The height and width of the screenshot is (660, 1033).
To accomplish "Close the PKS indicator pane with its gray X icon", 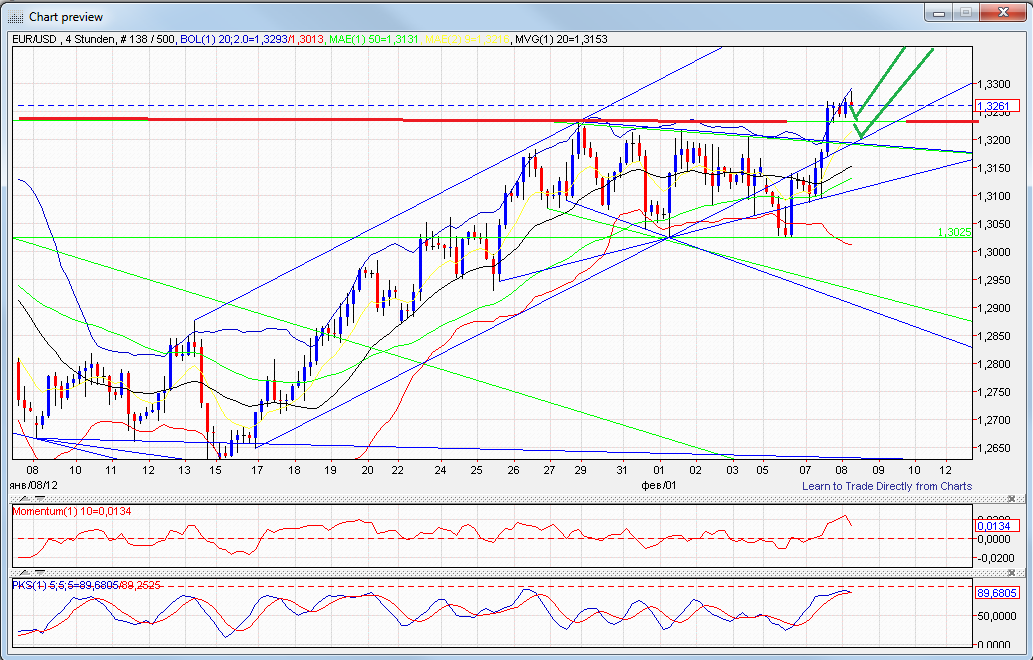I will [1011, 571].
